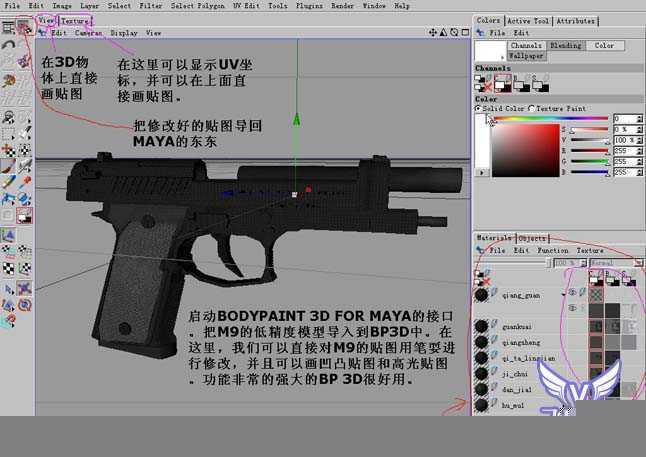This screenshot has width=646, height=457.
Task: Open the Cameras menu in viewport
Action: tap(88, 33)
